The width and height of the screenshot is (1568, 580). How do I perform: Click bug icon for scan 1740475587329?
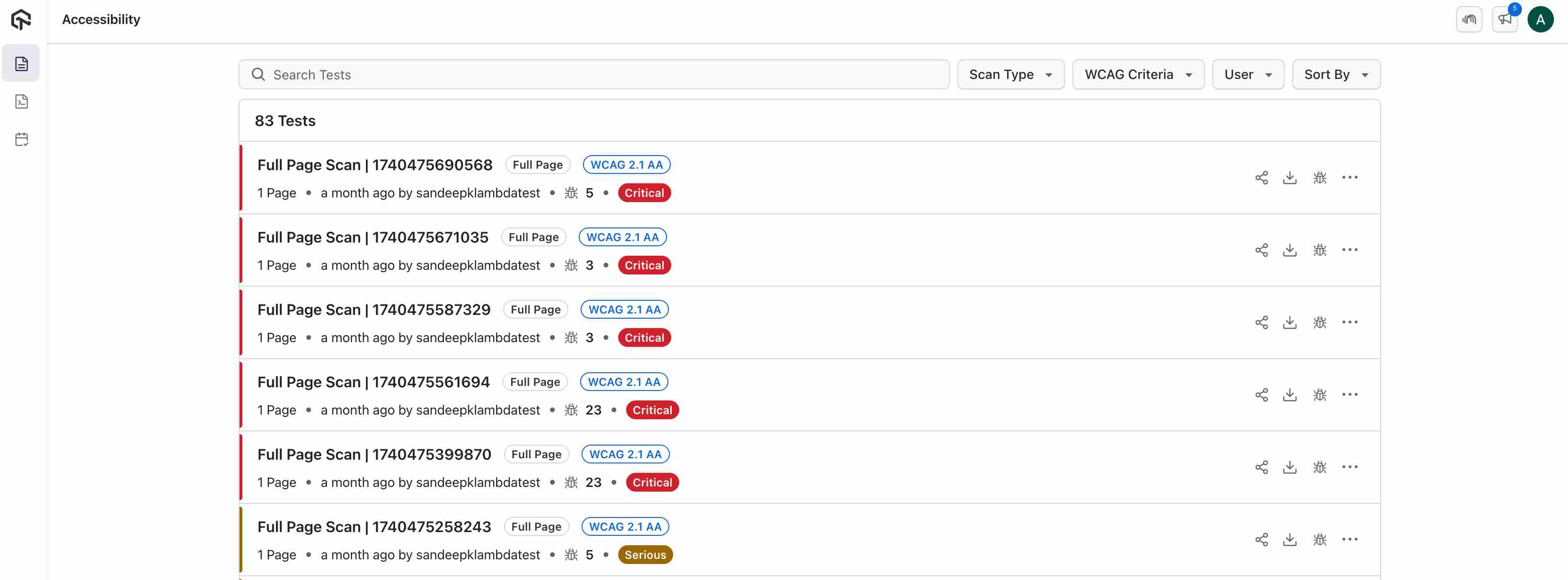pos(1319,323)
